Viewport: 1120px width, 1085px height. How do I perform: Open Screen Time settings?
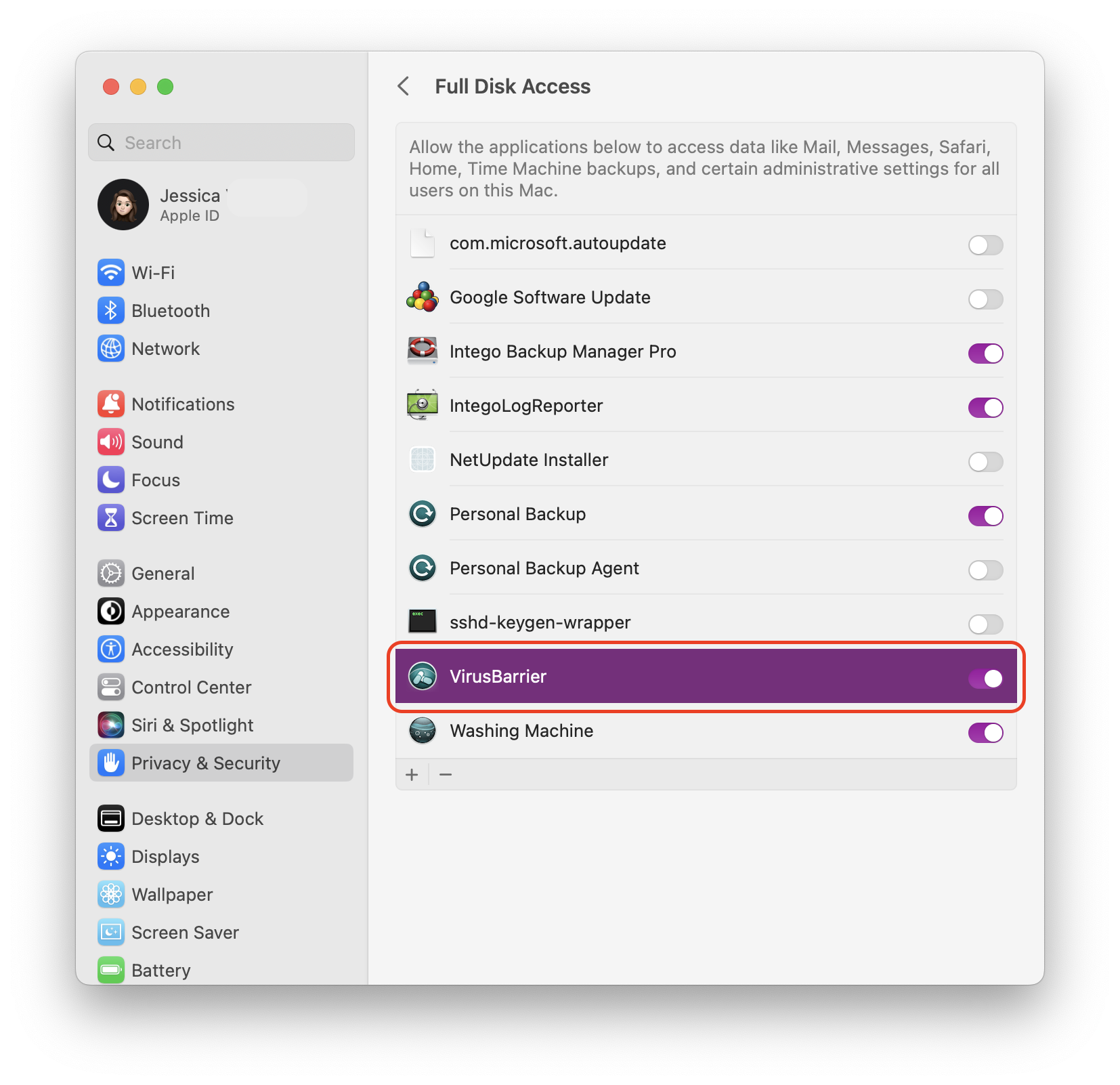(221, 518)
